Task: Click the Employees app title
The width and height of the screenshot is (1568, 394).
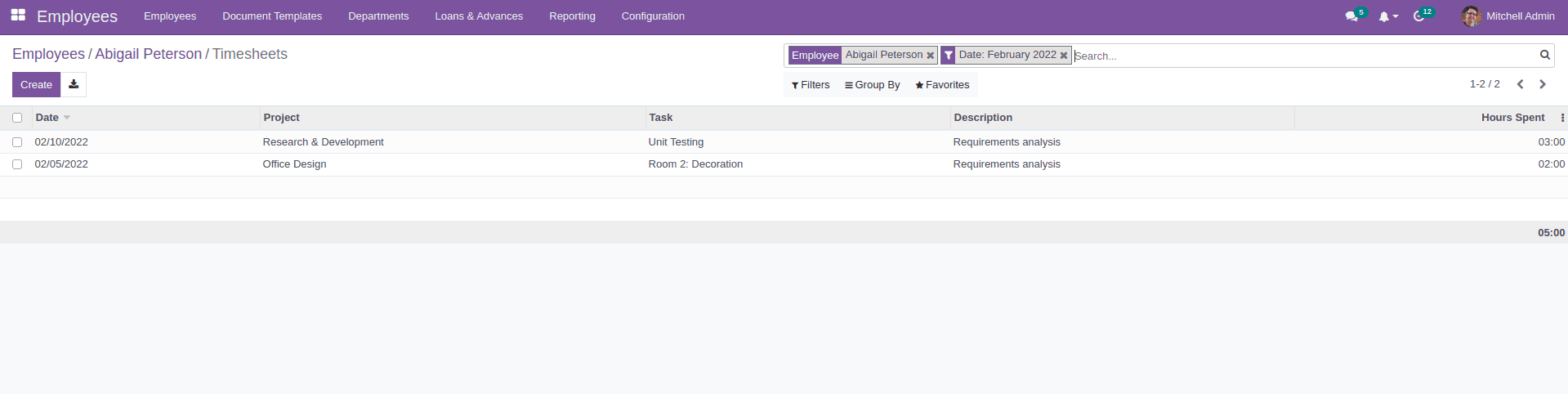Action: (x=77, y=16)
